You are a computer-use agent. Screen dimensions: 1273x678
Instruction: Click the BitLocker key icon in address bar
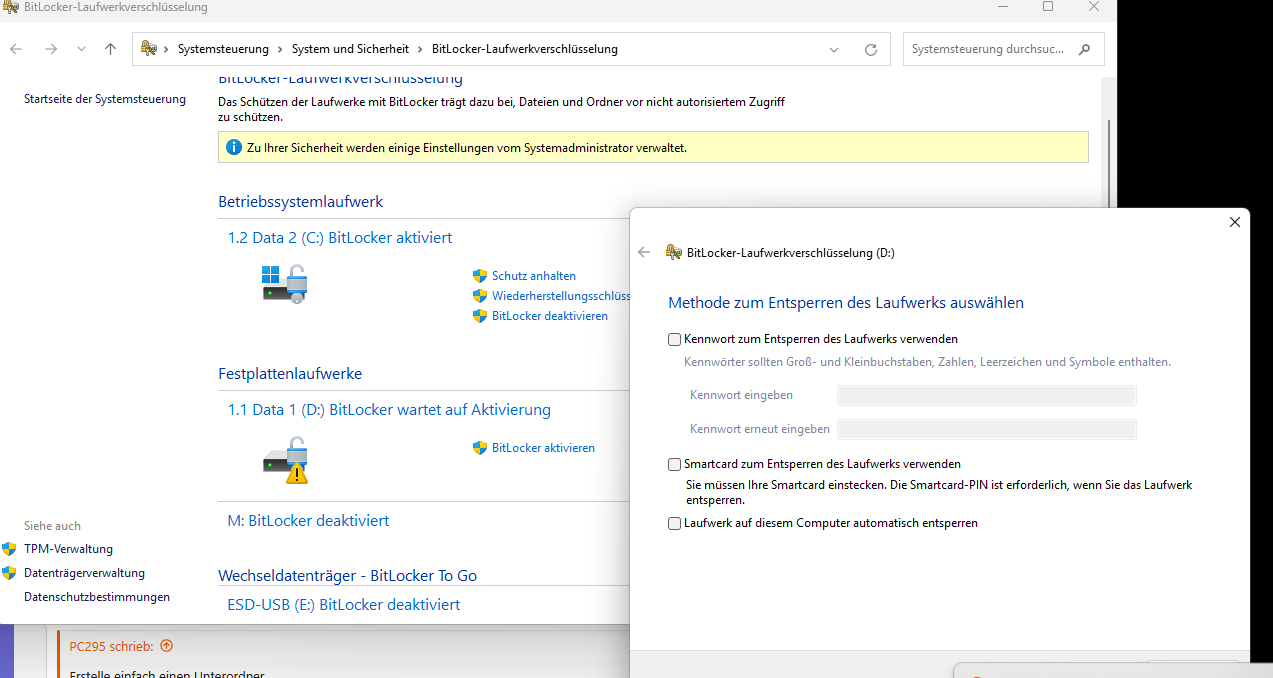click(x=149, y=49)
